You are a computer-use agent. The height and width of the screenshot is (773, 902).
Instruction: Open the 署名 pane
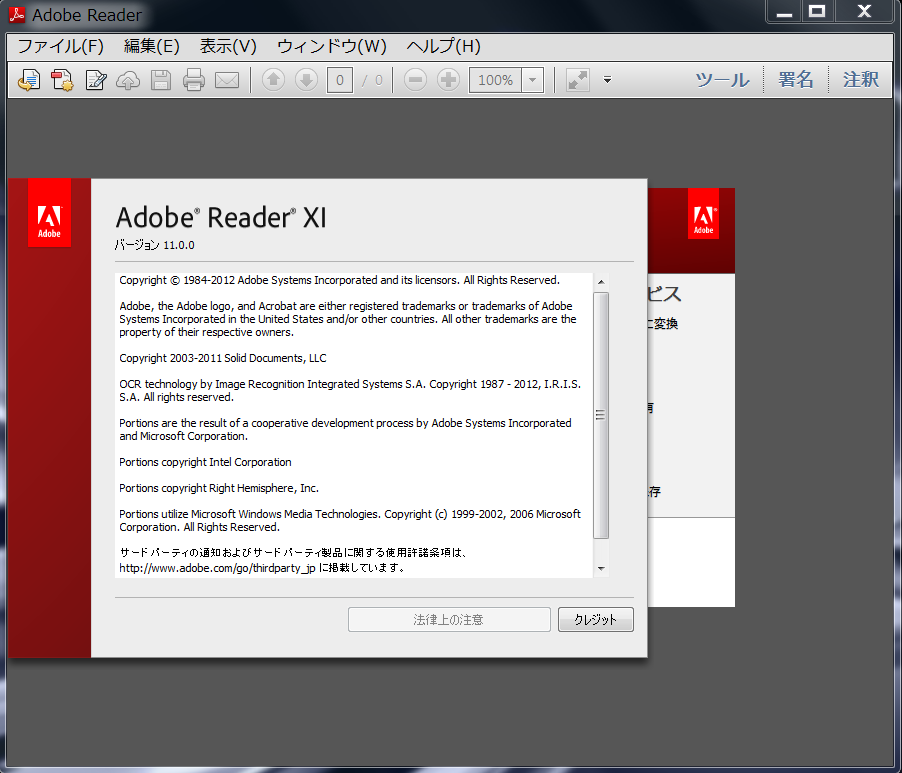pyautogui.click(x=796, y=79)
